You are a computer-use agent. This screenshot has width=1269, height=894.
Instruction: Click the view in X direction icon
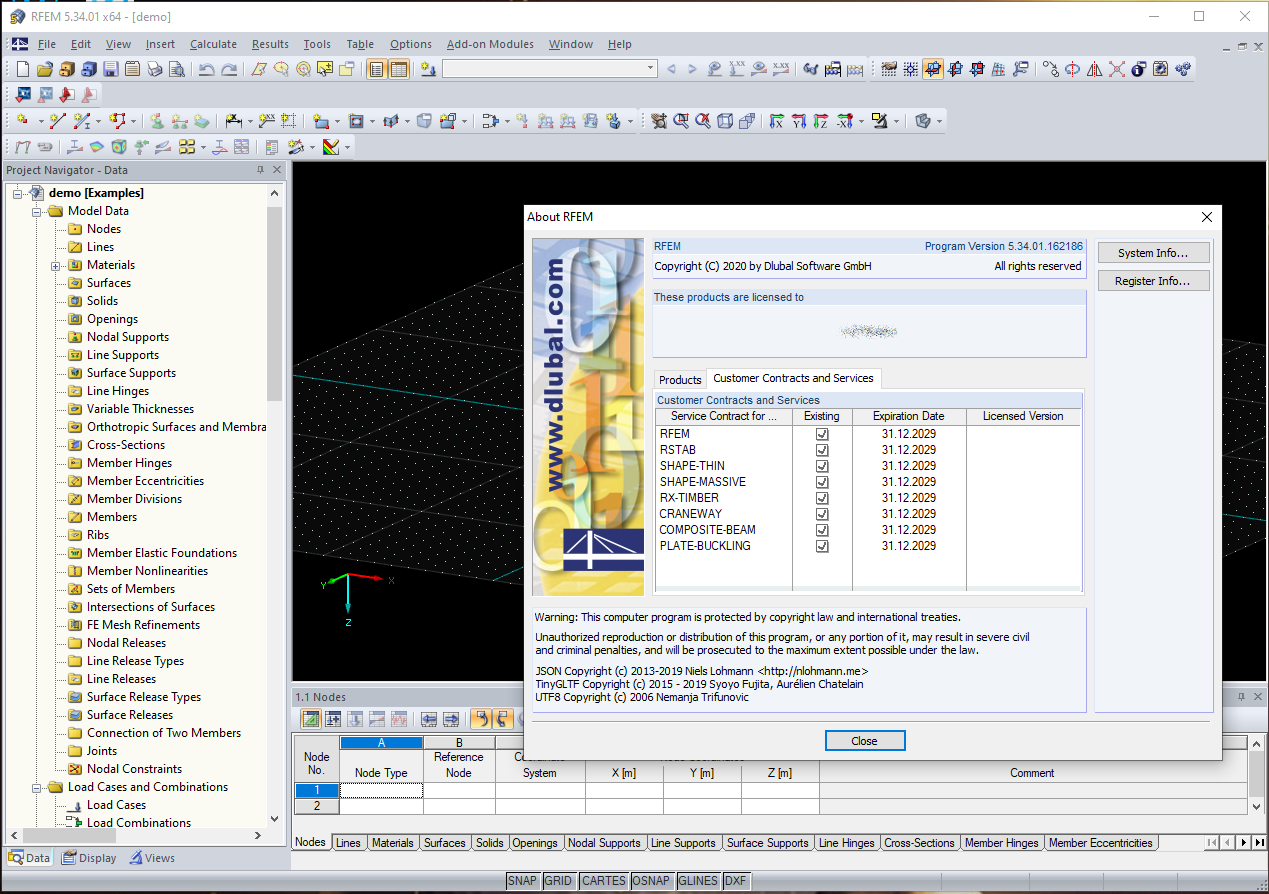776,121
